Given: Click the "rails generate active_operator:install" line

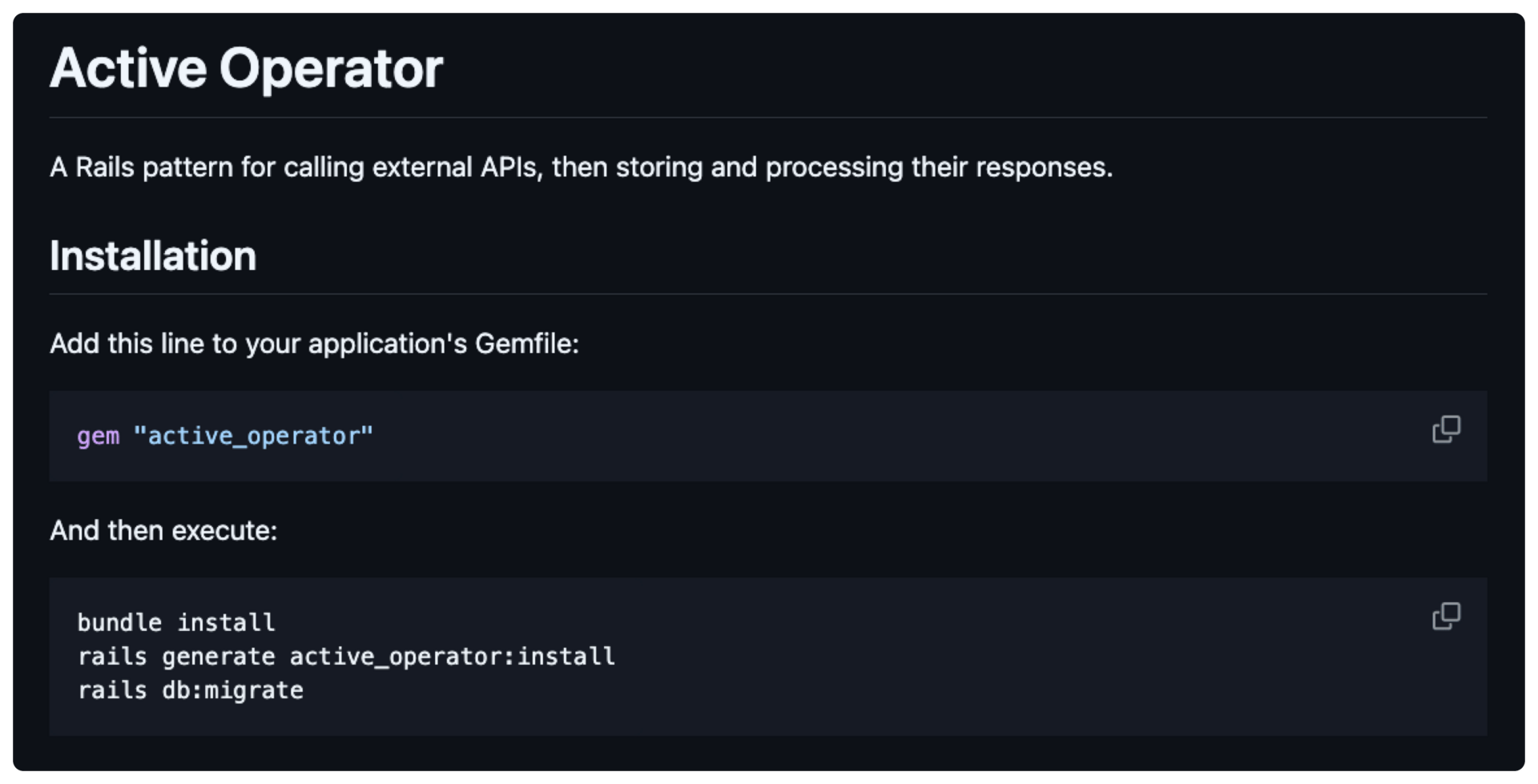Looking at the screenshot, I should tap(346, 657).
